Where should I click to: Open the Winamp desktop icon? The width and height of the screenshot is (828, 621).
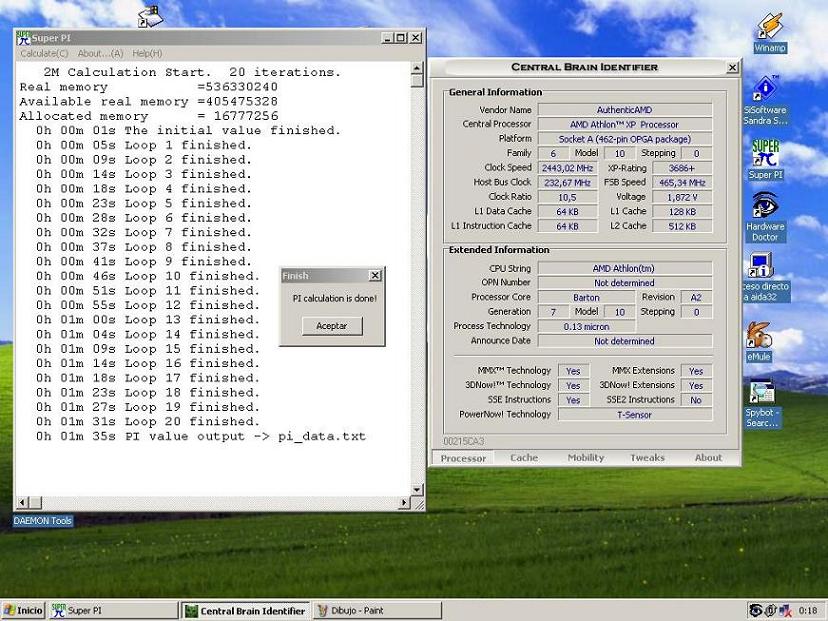tap(769, 27)
